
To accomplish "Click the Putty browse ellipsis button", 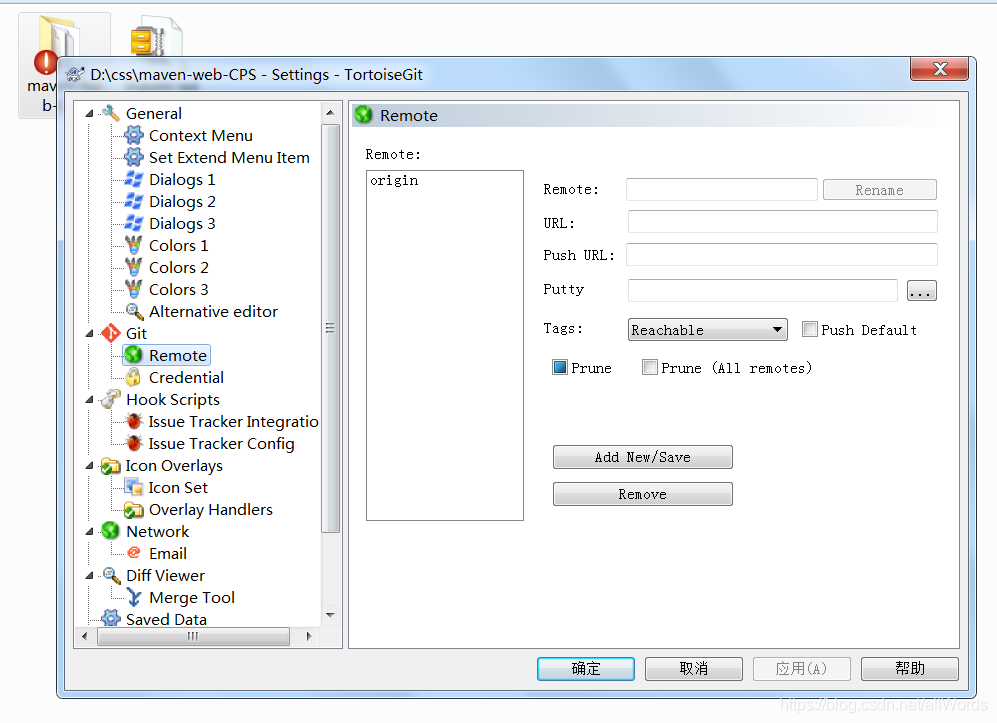I will tap(921, 291).
